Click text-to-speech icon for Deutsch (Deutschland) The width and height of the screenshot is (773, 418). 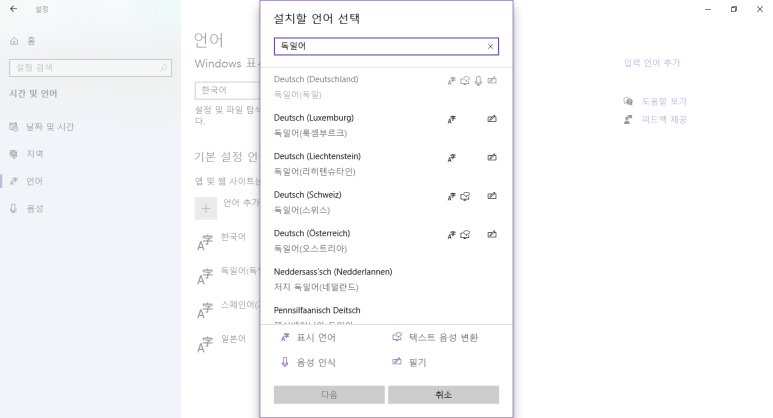tap(465, 81)
